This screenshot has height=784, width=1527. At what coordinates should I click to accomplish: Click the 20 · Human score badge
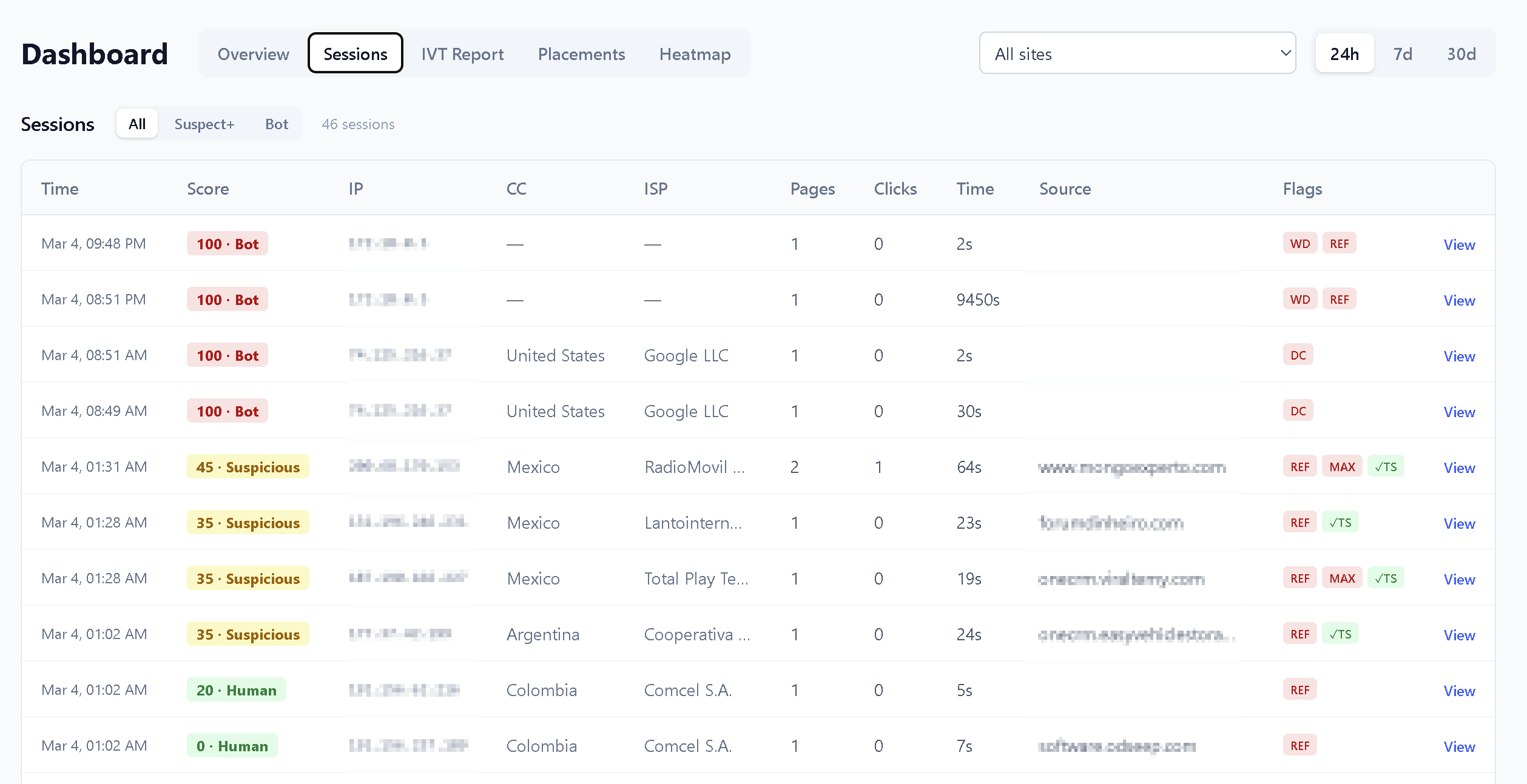pyautogui.click(x=236, y=690)
